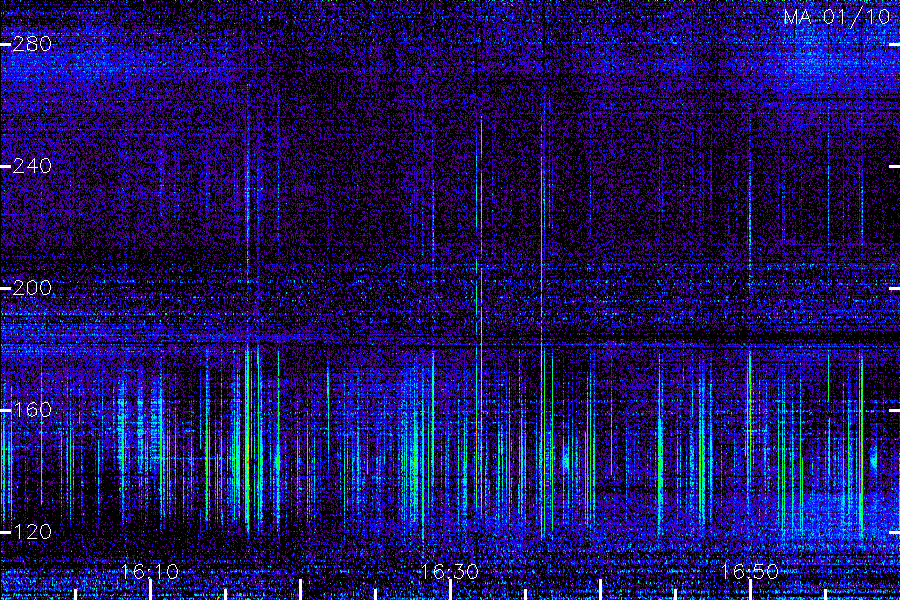The width and height of the screenshot is (900, 600).
Task: Click the 16:10 time label
Action: click(x=150, y=571)
